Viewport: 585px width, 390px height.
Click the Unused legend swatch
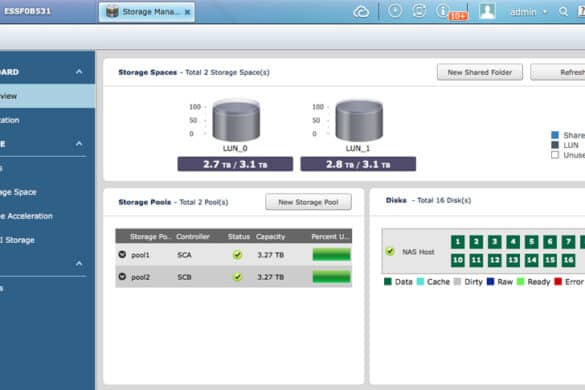point(555,155)
